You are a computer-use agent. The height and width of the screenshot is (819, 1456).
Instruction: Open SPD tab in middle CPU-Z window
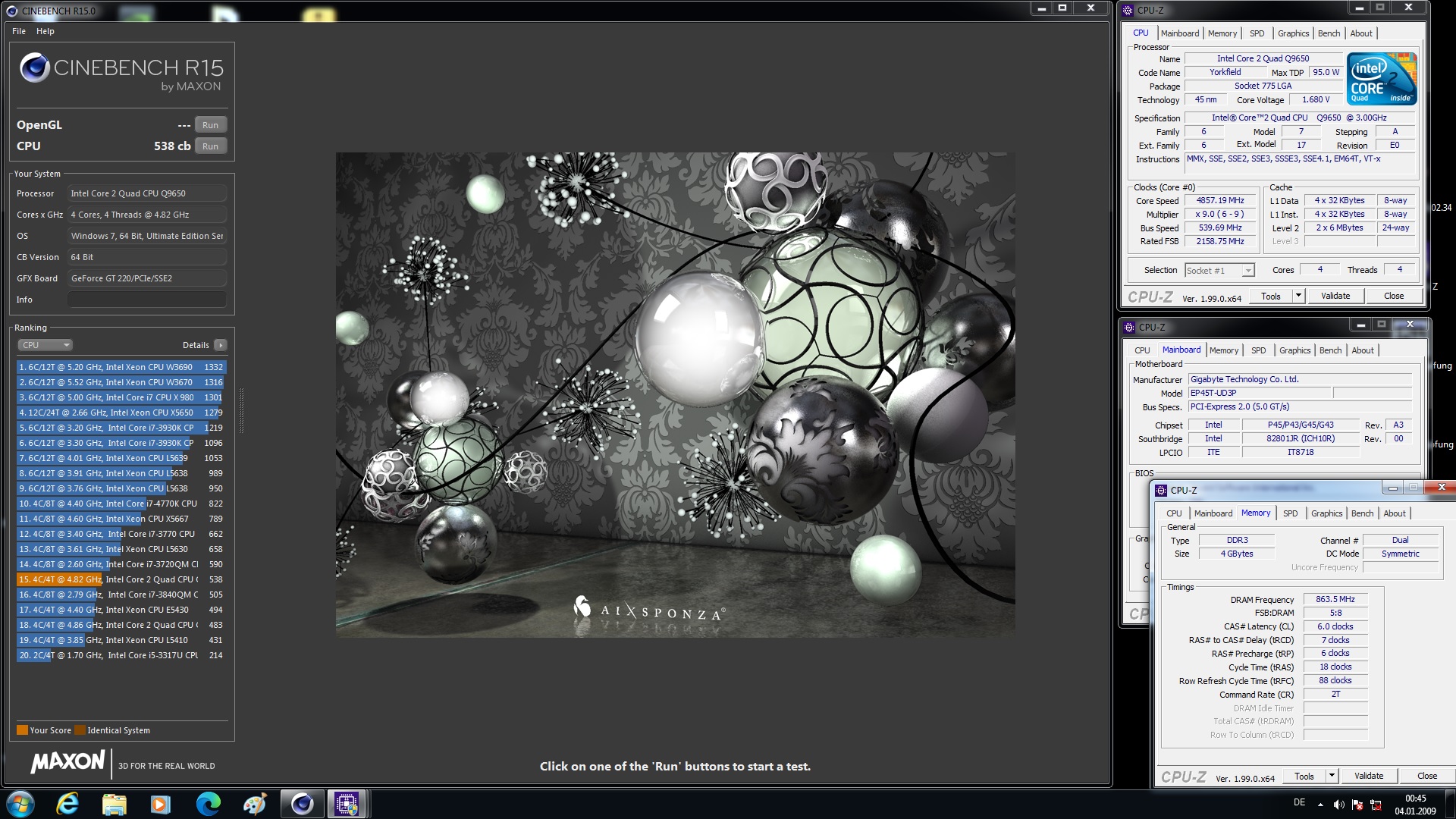click(1258, 350)
